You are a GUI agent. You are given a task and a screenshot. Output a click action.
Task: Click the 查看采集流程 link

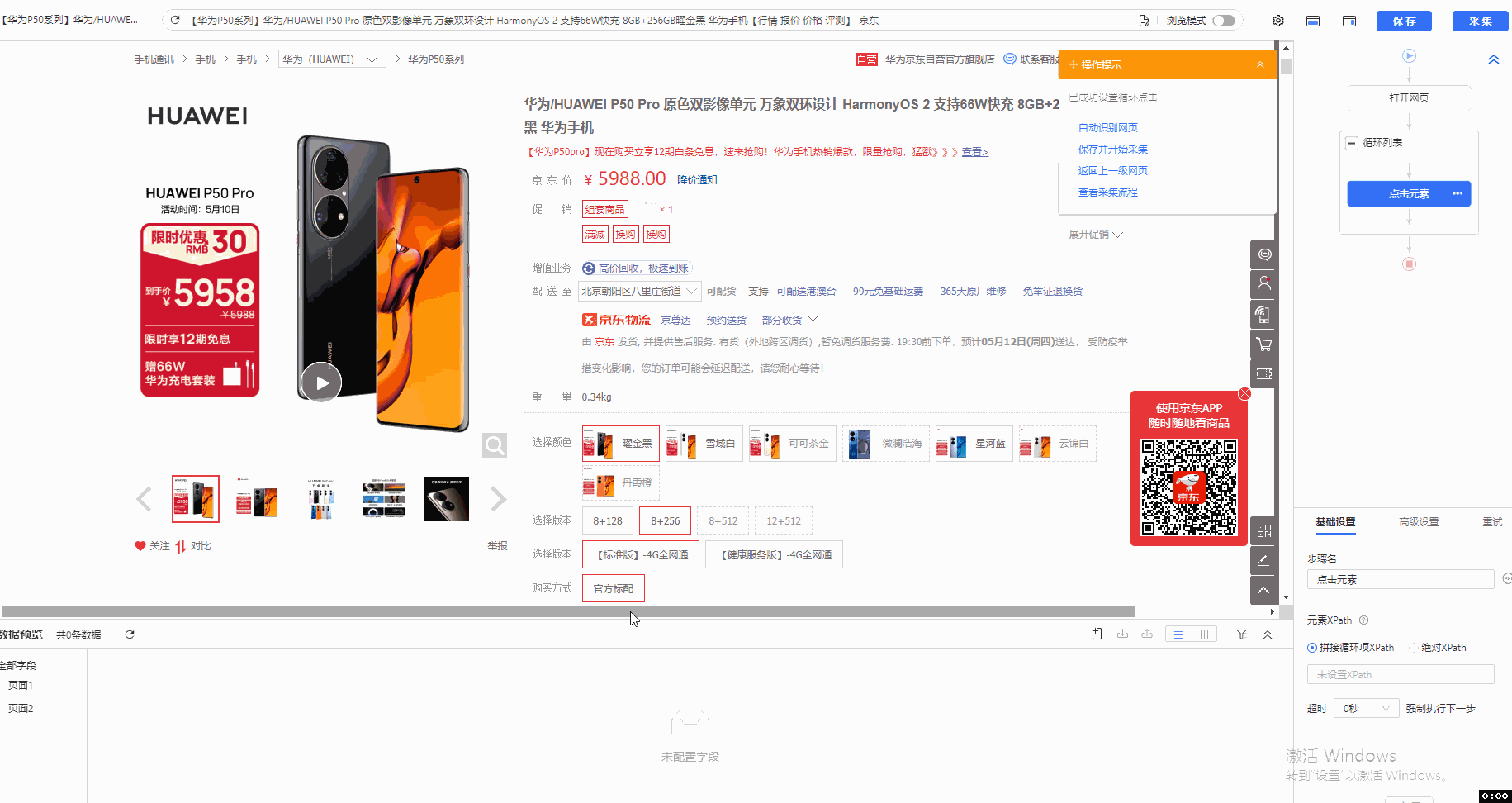(1108, 192)
